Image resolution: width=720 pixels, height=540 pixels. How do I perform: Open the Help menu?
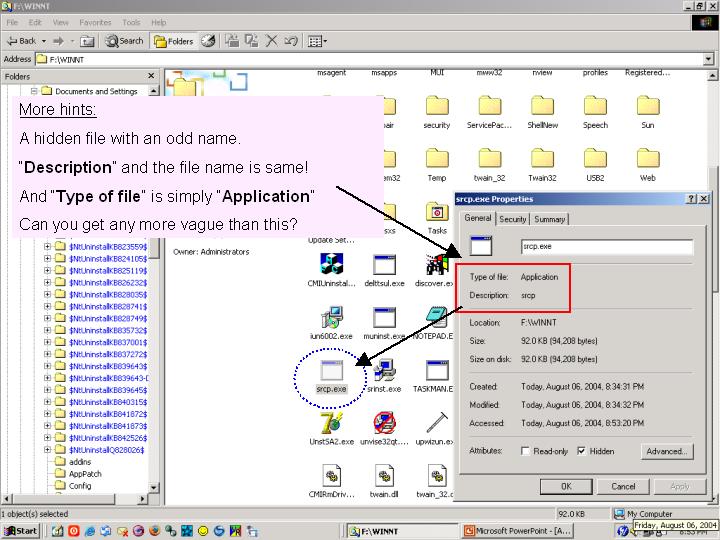[158, 22]
